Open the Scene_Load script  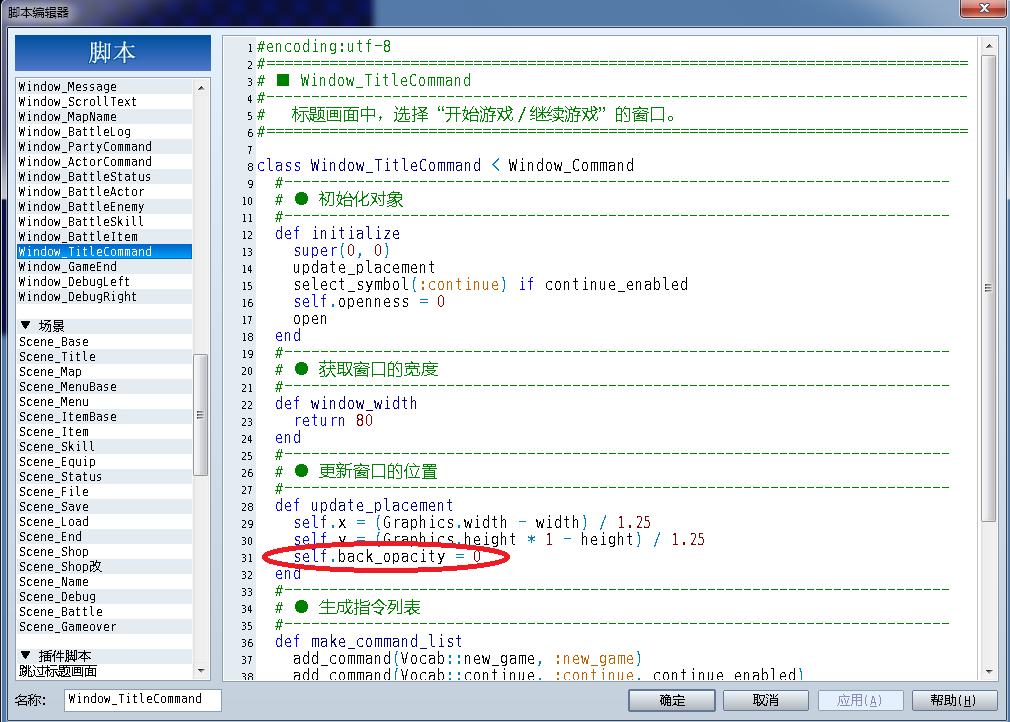[x=104, y=522]
